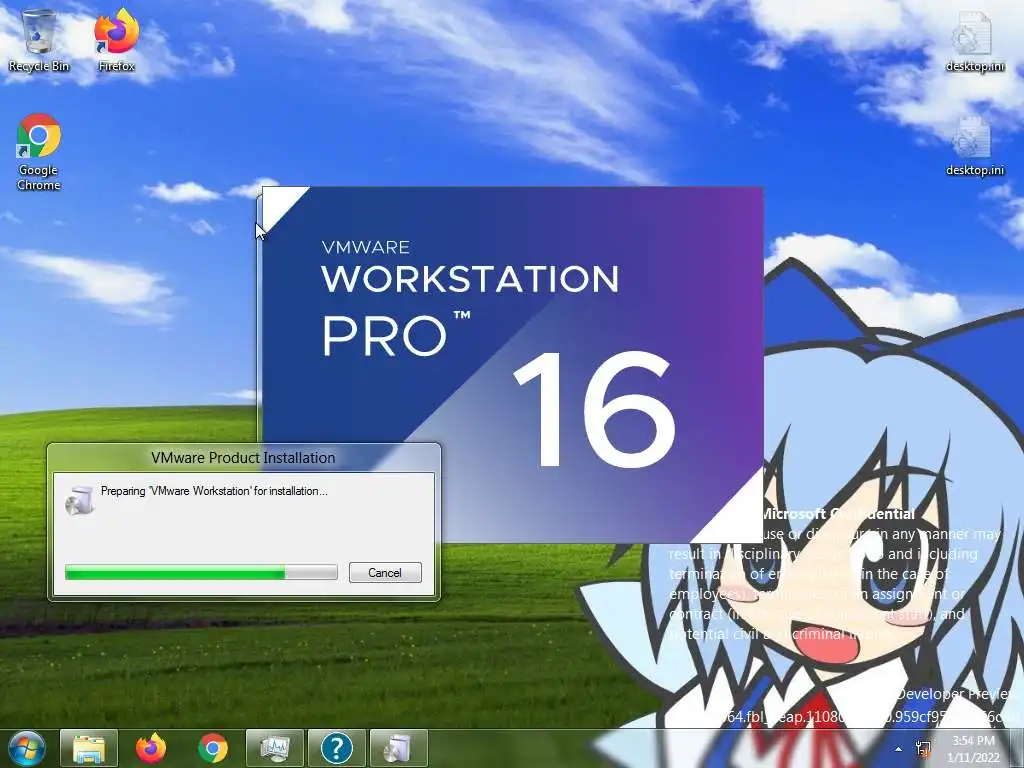
Task: Open the clock showing 3:54 PM
Action: (x=973, y=749)
